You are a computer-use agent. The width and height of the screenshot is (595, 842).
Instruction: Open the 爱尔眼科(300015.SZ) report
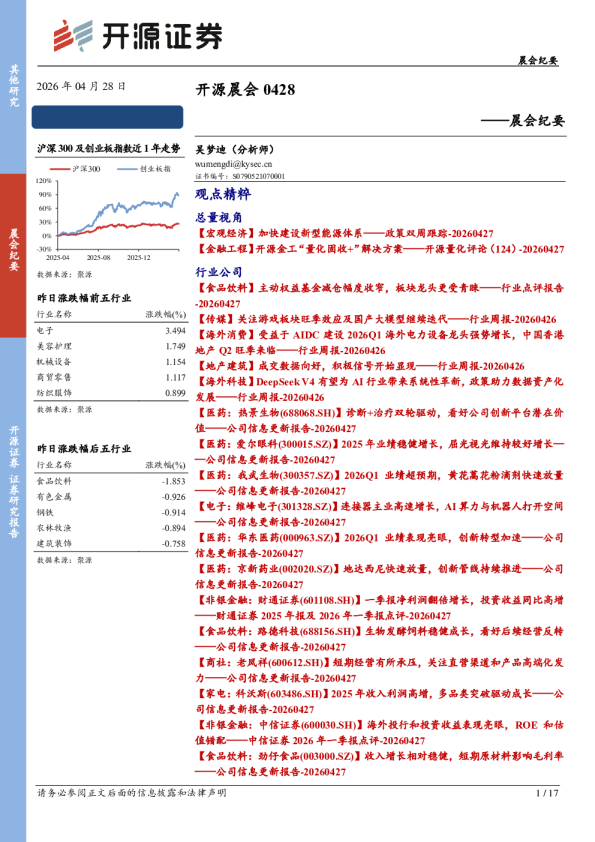pyautogui.click(x=380, y=452)
